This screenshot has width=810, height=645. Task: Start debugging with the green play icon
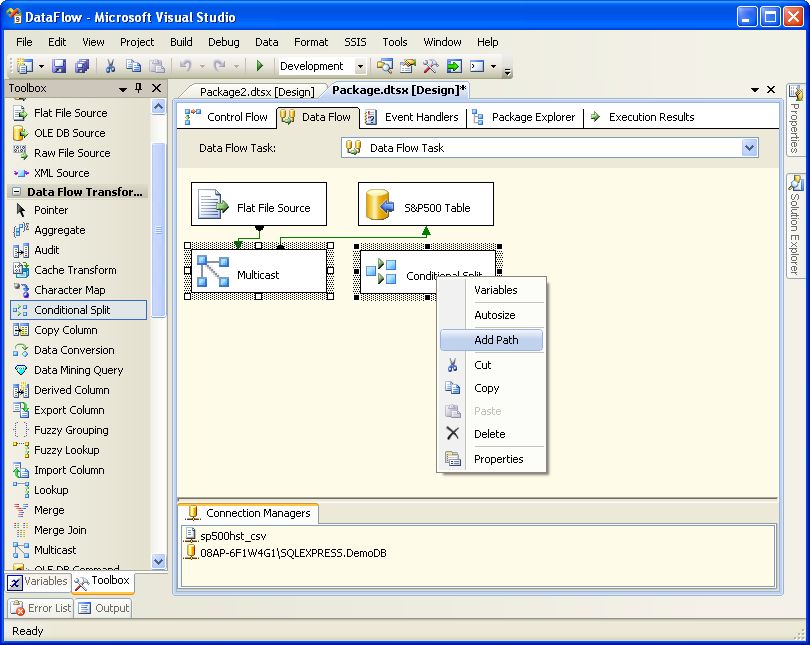coord(260,66)
